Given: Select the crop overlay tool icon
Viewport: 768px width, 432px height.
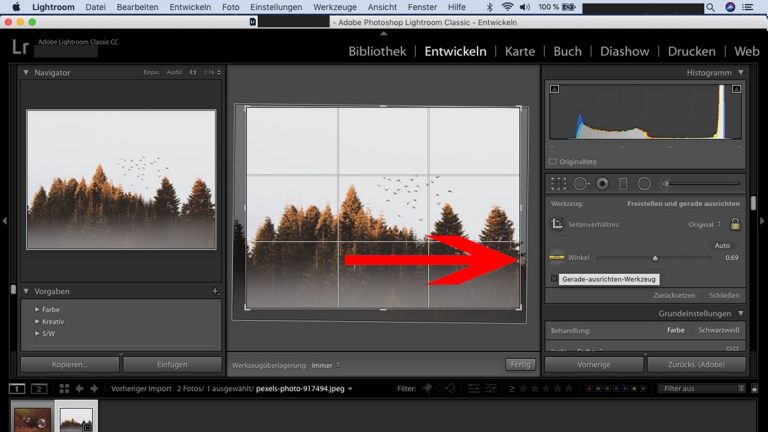Looking at the screenshot, I should point(558,183).
